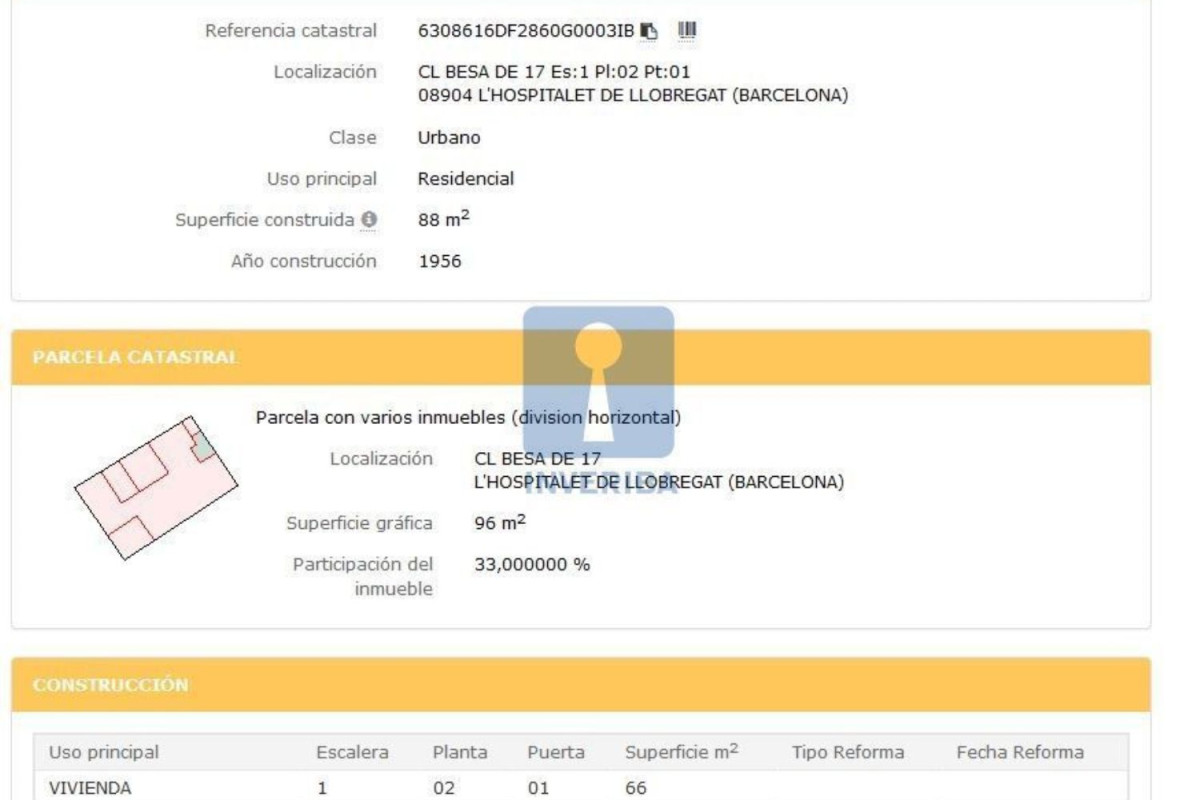The height and width of the screenshot is (800, 1200).
Task: Show the Superficie construida info tooltip icon
Action: click(x=369, y=219)
